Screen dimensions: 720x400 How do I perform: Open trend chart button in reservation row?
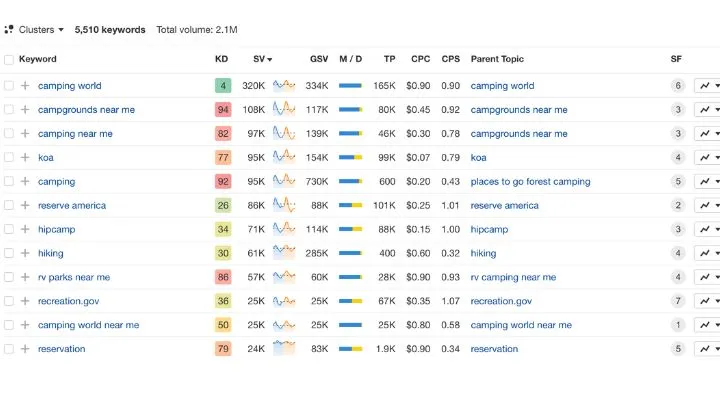point(704,349)
